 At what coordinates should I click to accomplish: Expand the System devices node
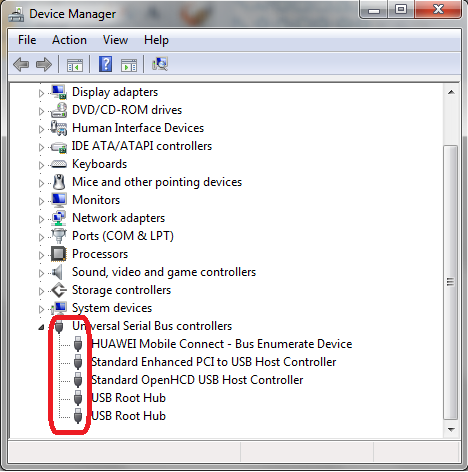(x=41, y=309)
